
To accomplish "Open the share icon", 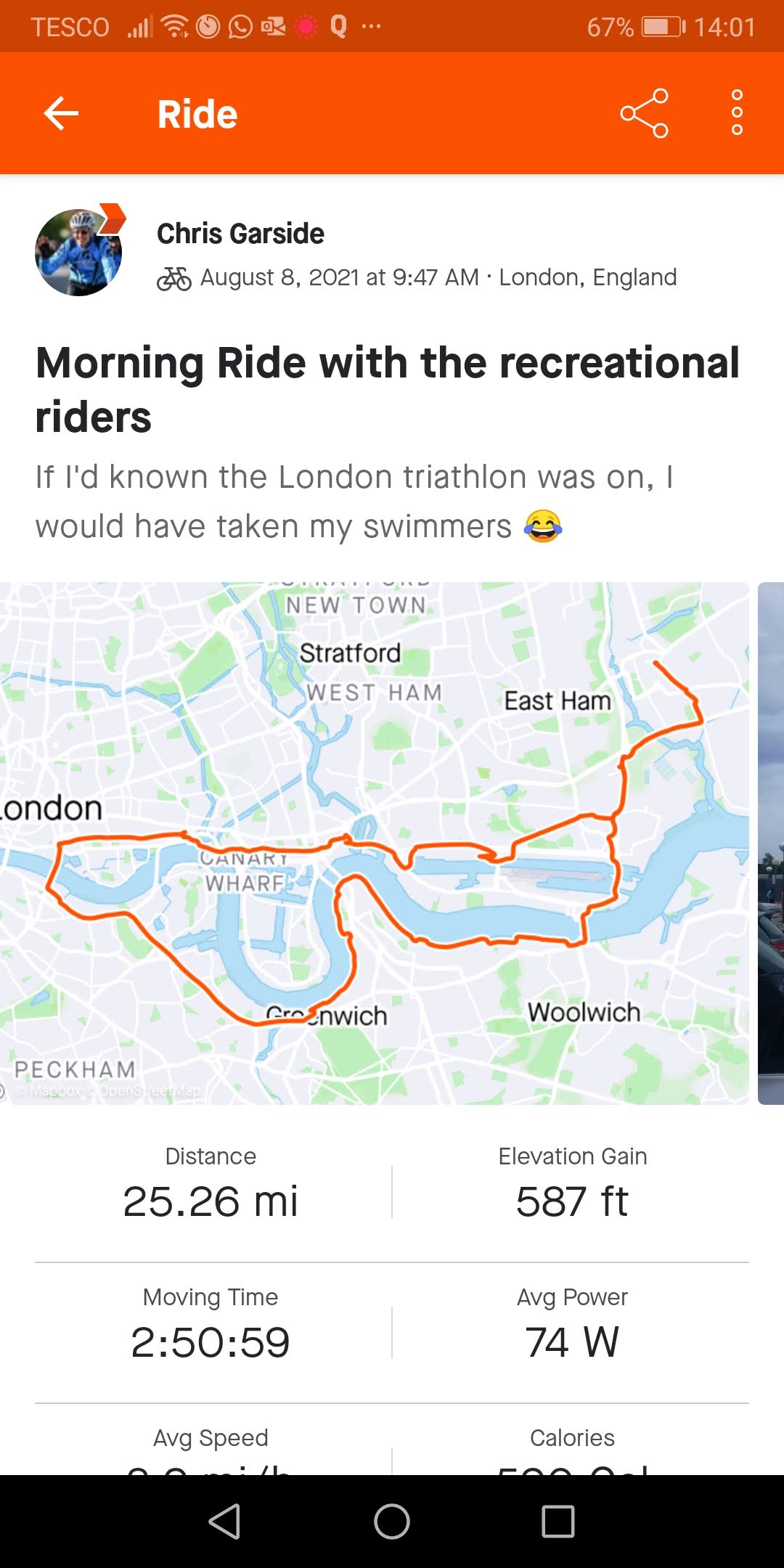I will click(x=644, y=113).
